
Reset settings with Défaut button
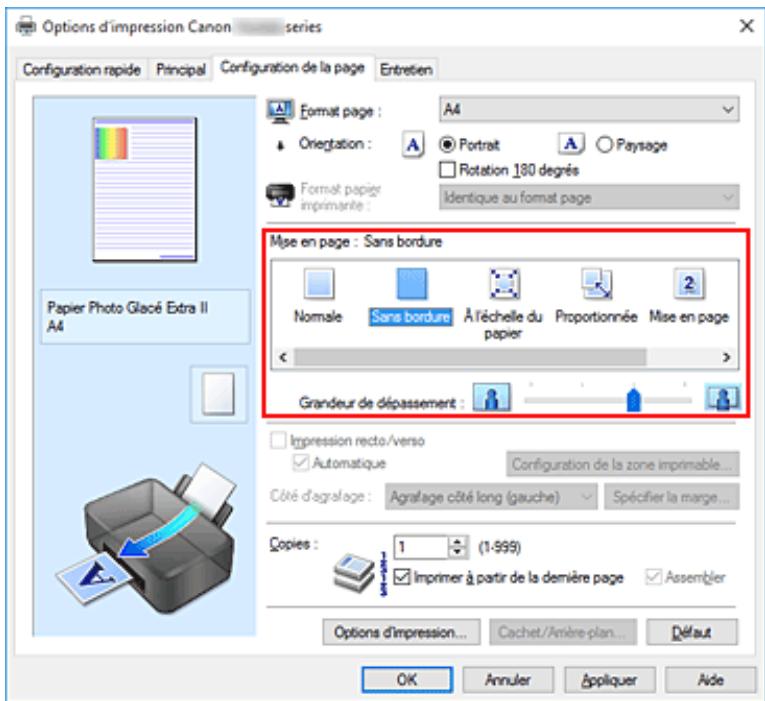pyautogui.click(x=692, y=632)
